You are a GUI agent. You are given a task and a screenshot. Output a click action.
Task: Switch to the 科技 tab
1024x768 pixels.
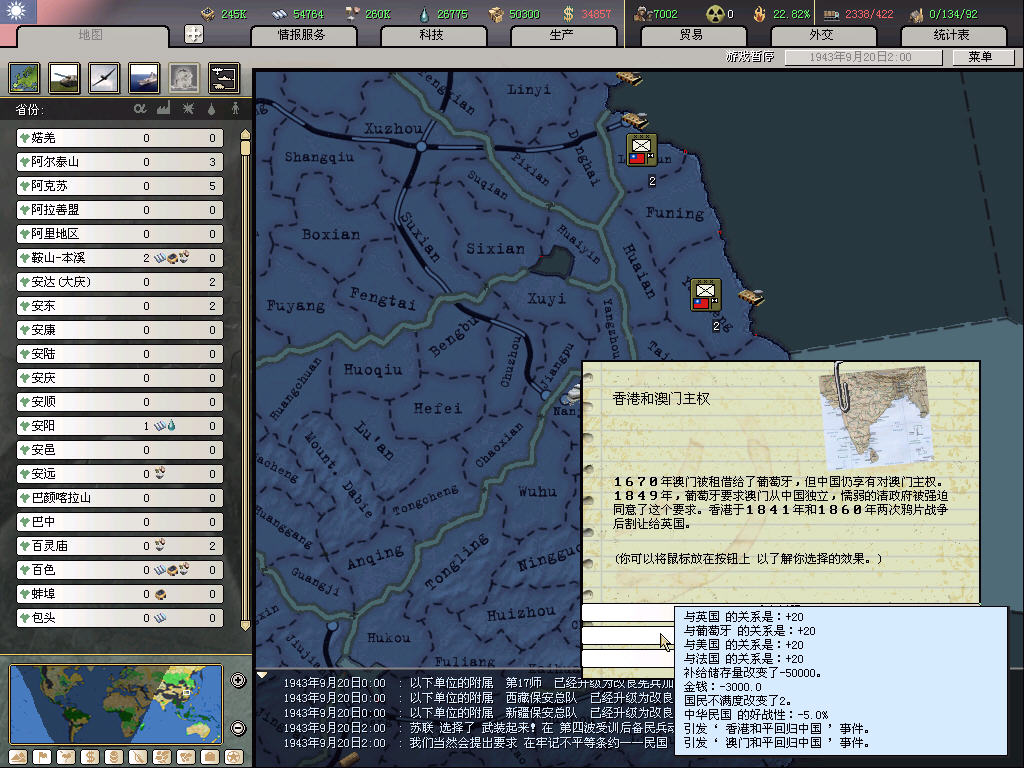tap(431, 35)
